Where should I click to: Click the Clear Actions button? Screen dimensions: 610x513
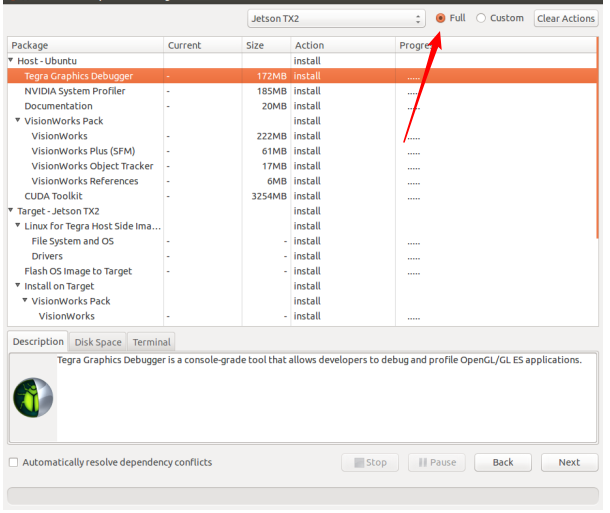(566, 18)
